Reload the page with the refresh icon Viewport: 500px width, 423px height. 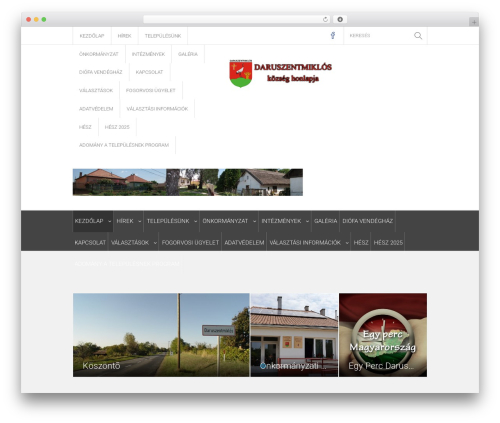tap(325, 20)
